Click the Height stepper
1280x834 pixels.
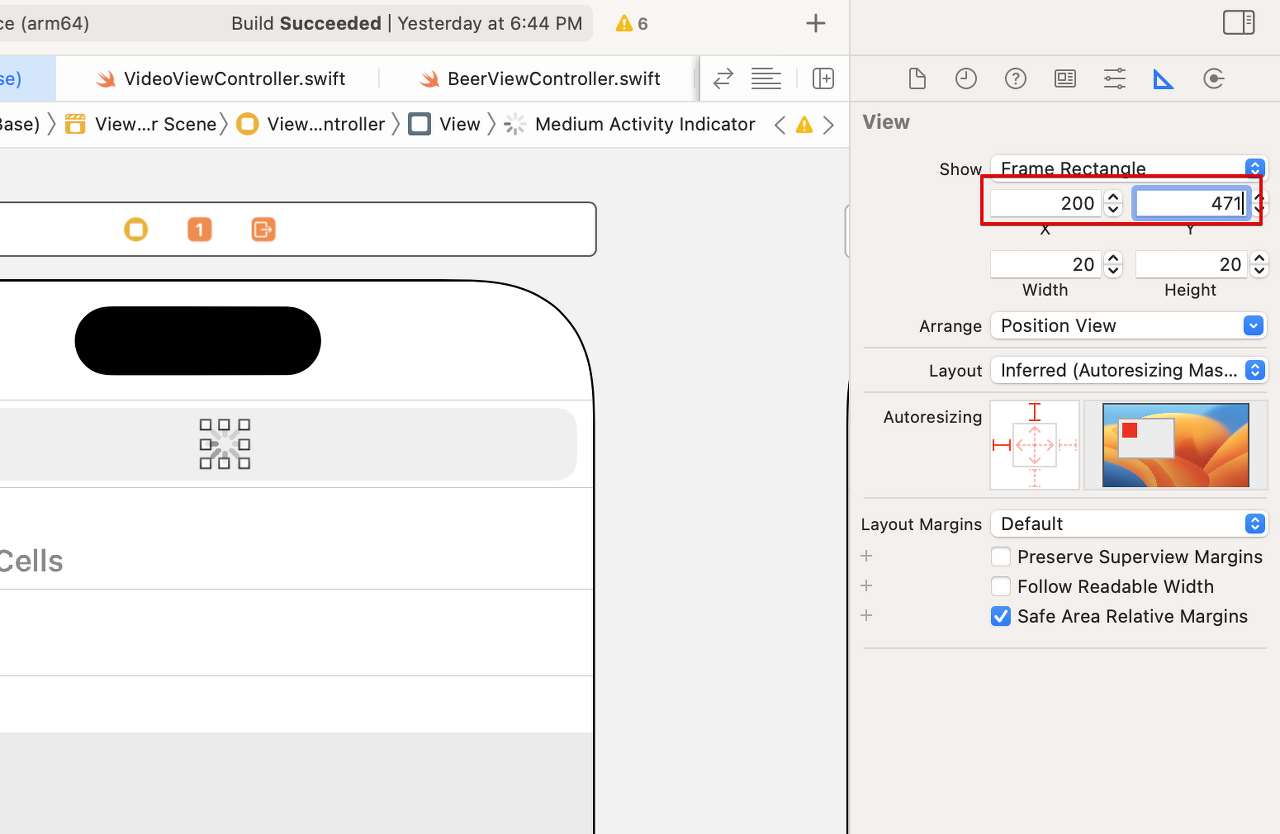(1260, 265)
